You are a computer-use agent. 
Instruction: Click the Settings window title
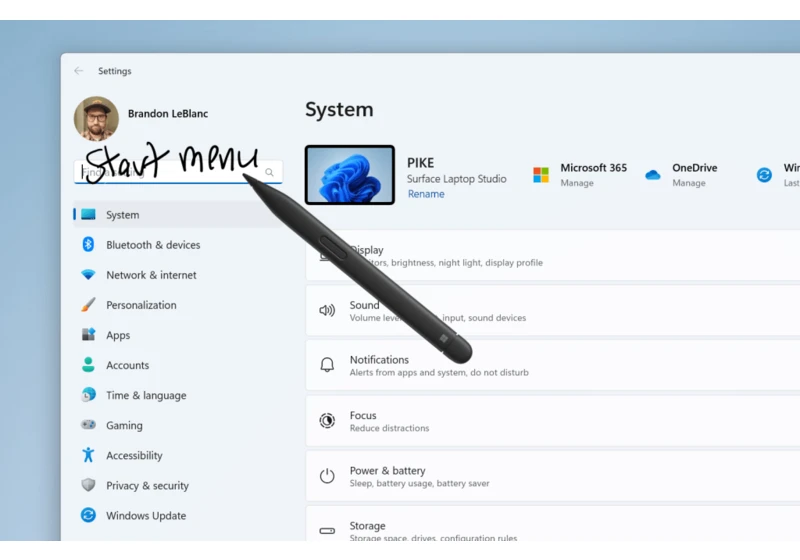tap(115, 71)
